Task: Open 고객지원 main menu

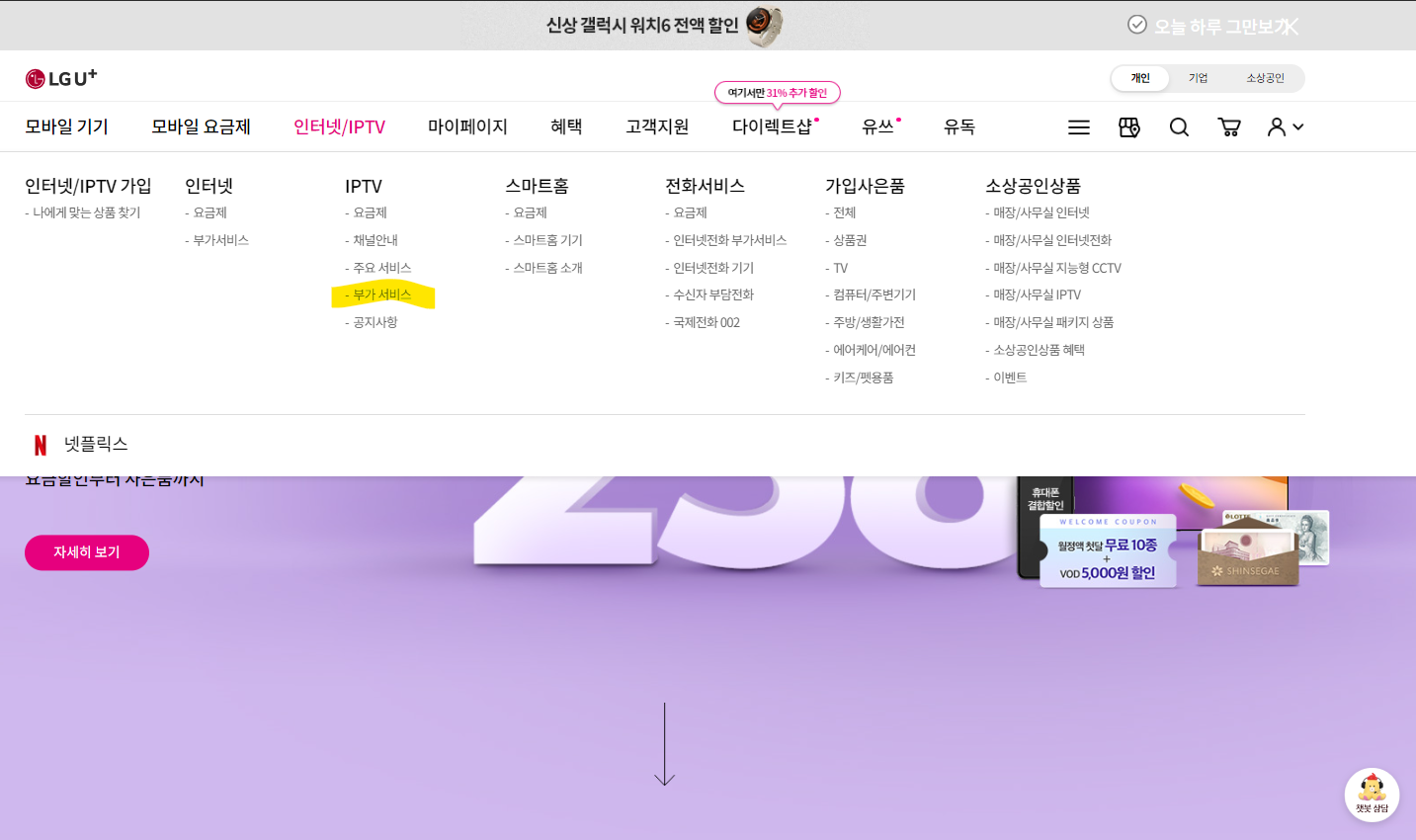Action: point(657,126)
